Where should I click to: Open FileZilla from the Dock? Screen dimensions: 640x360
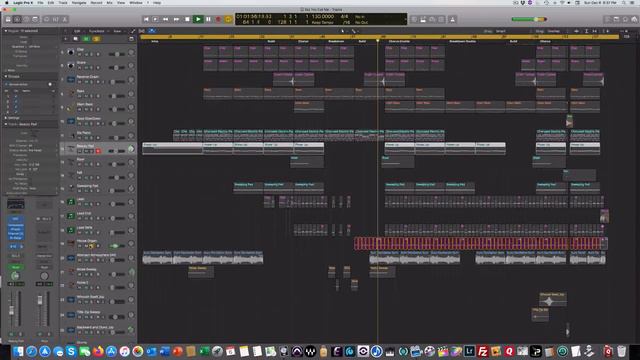(x=482, y=351)
